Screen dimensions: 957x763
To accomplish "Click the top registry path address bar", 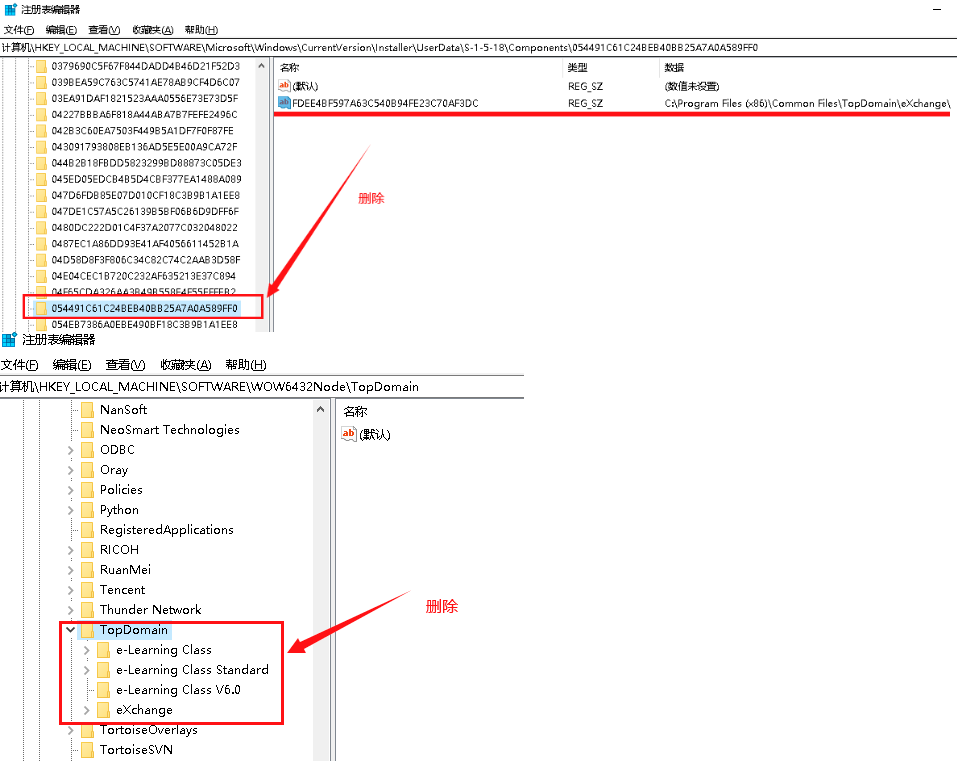I will [x=478, y=48].
